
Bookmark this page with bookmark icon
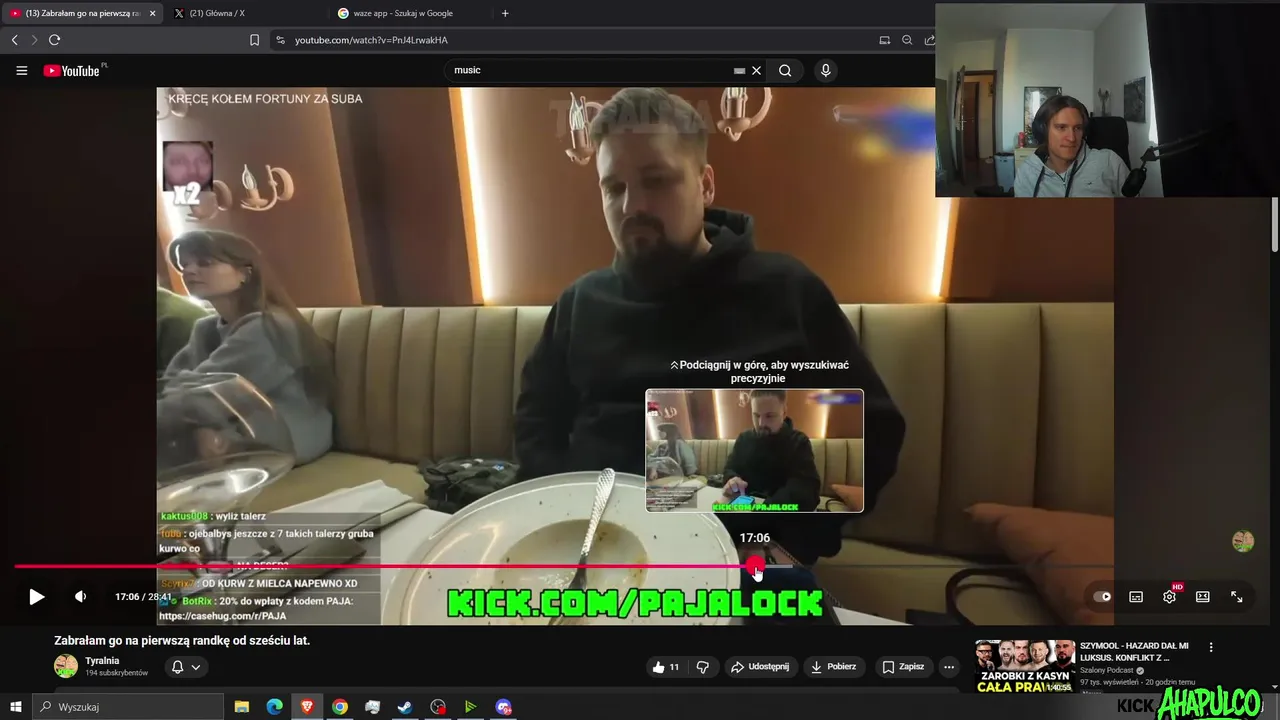254,40
